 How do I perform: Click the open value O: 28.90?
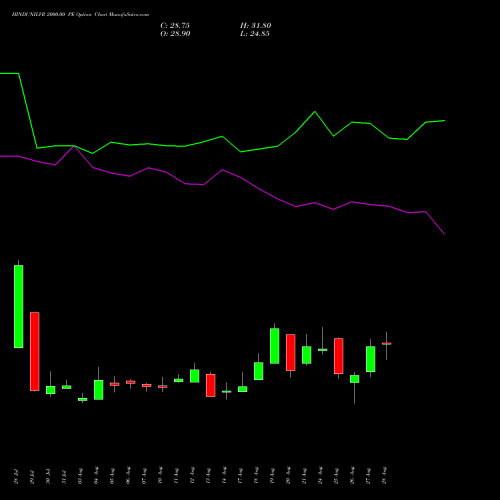(x=175, y=34)
